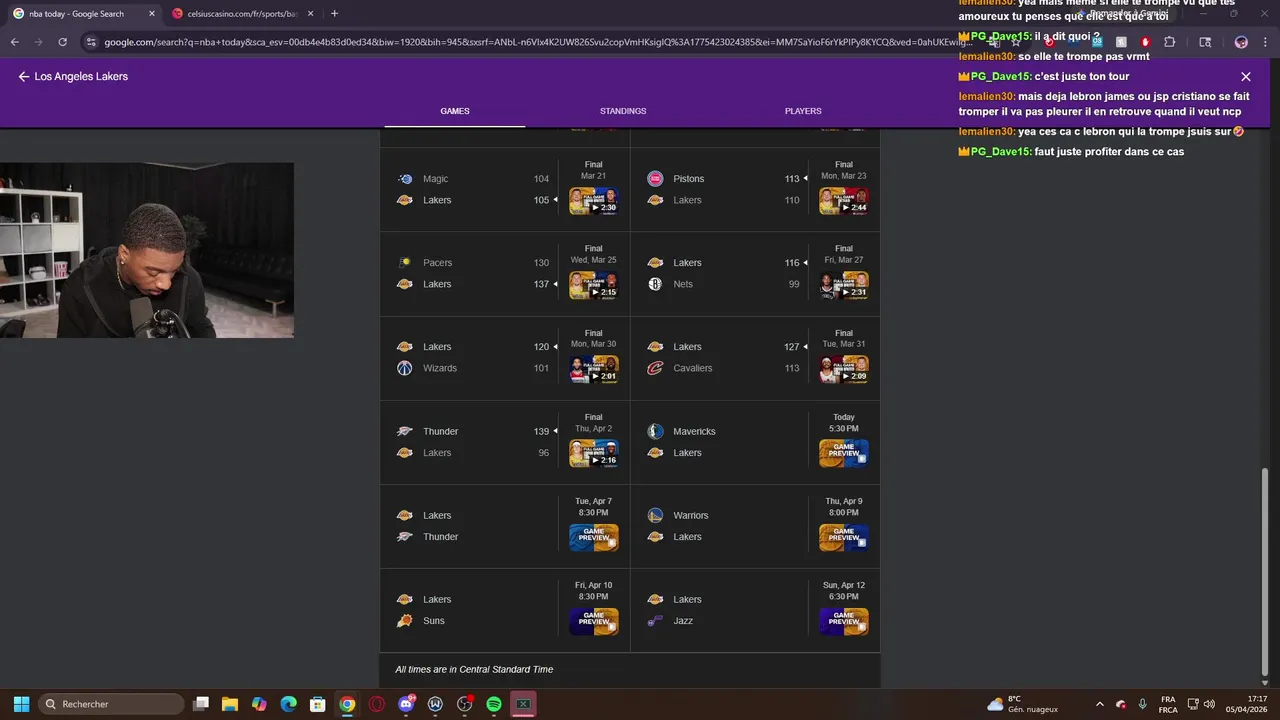Screen dimensions: 1280x720
Task: Switch to the celsiuscasino.com browser tab
Action: (243, 14)
